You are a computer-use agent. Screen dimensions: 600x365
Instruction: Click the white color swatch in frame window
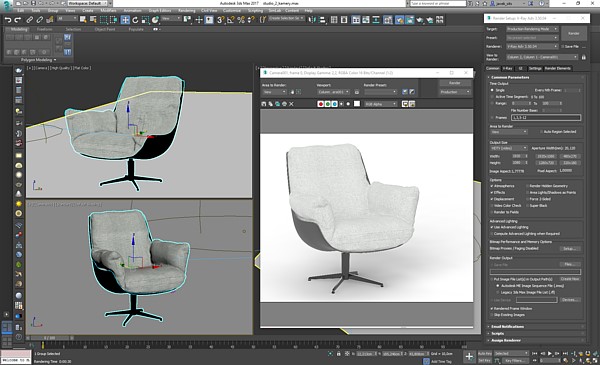[x=357, y=104]
